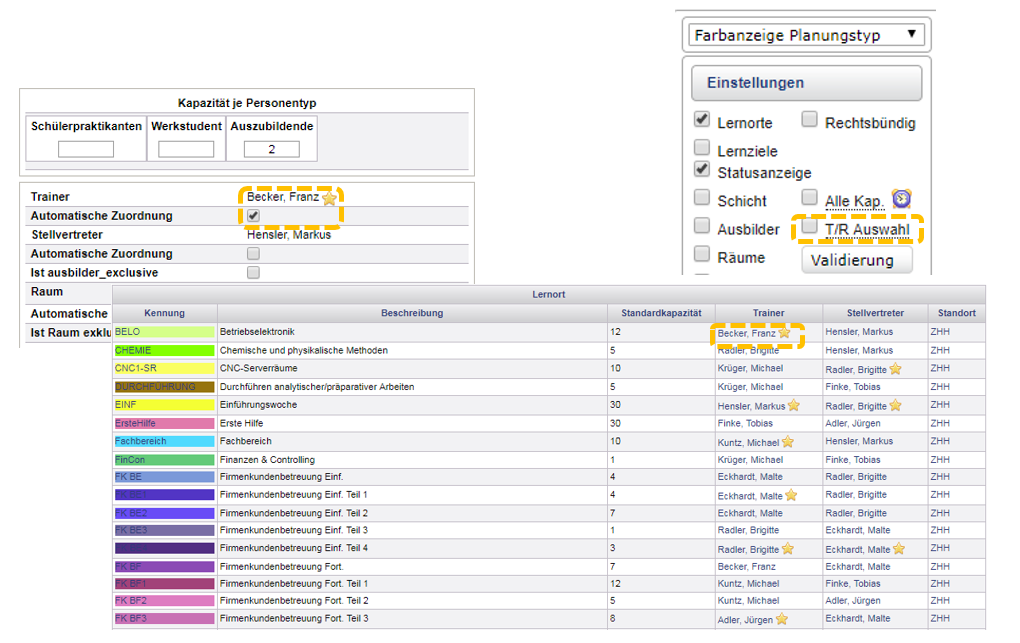Screen dimensions: 1020x643
Task: Select the CNC-Serverräume description cell
Action: [412, 368]
